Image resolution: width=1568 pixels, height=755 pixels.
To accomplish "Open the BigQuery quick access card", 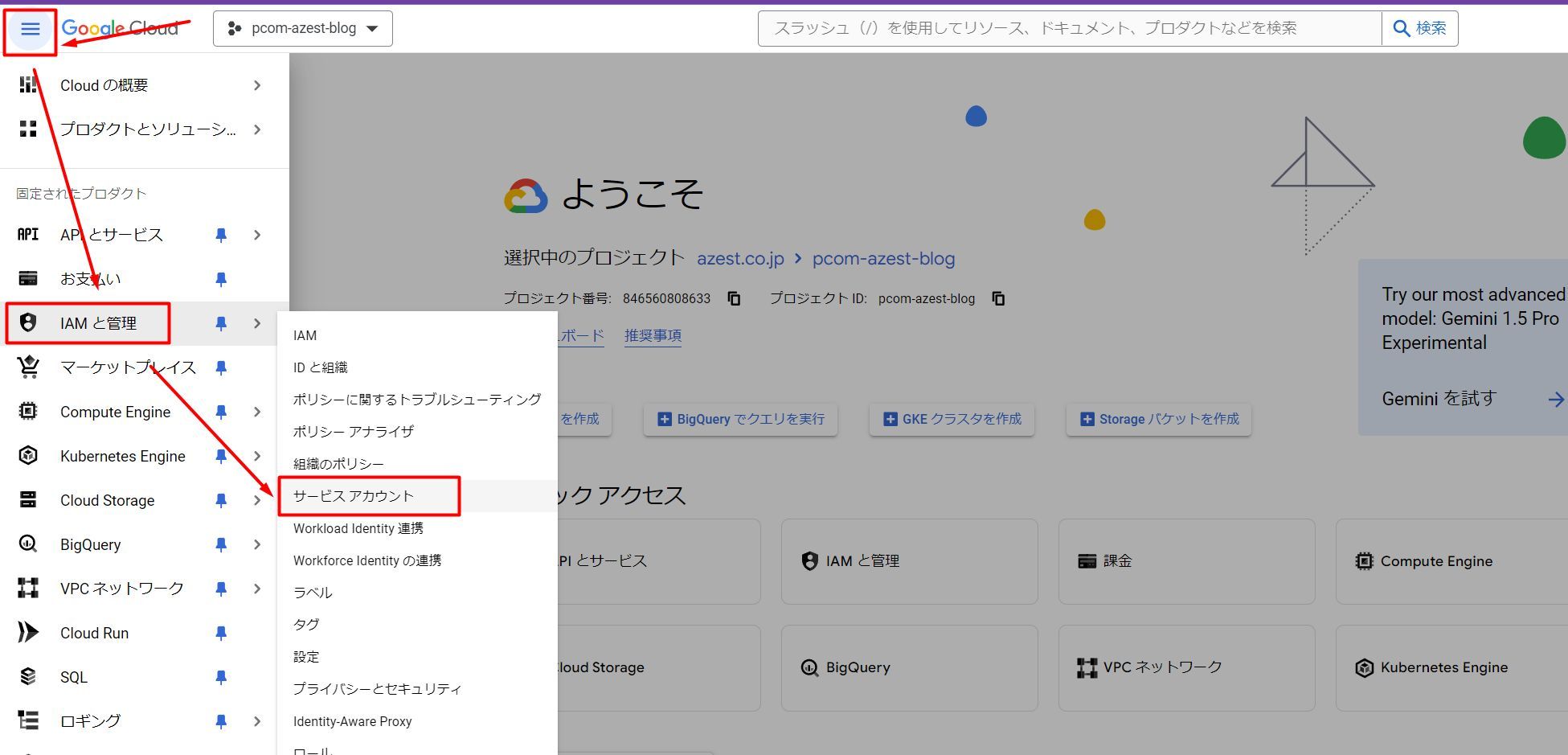I will pos(909,668).
